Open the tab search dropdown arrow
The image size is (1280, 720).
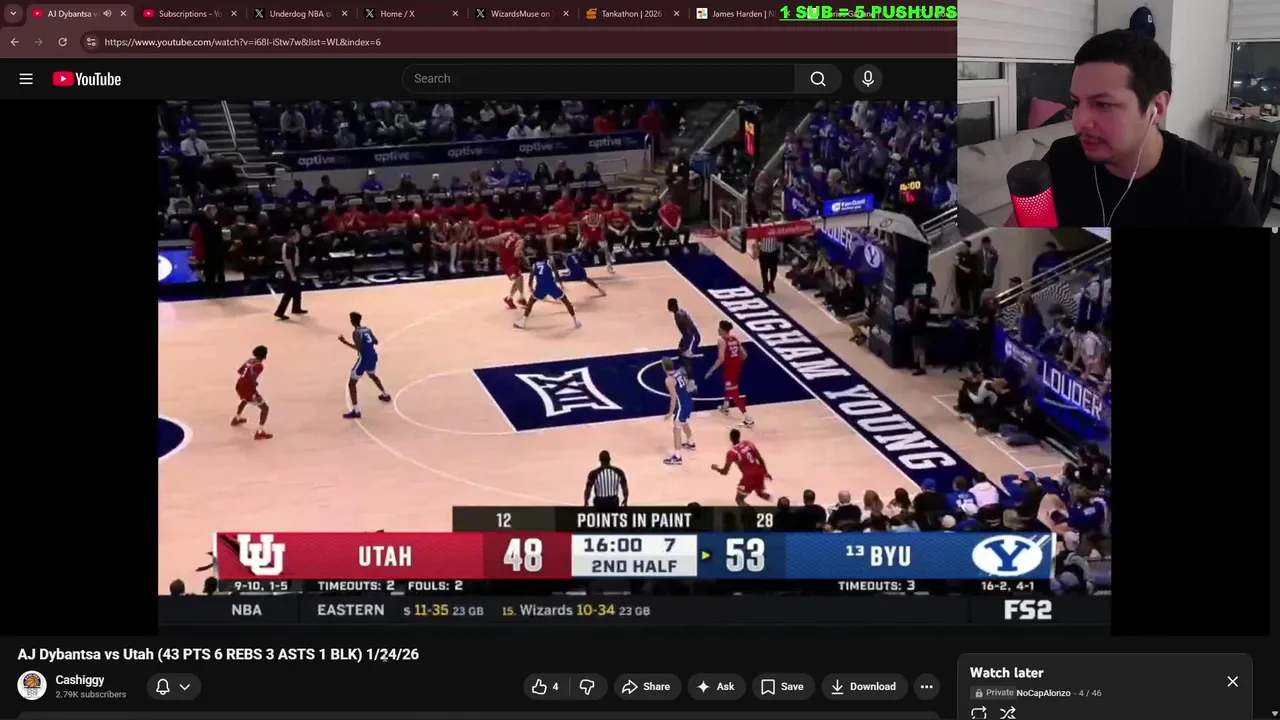pyautogui.click(x=13, y=13)
